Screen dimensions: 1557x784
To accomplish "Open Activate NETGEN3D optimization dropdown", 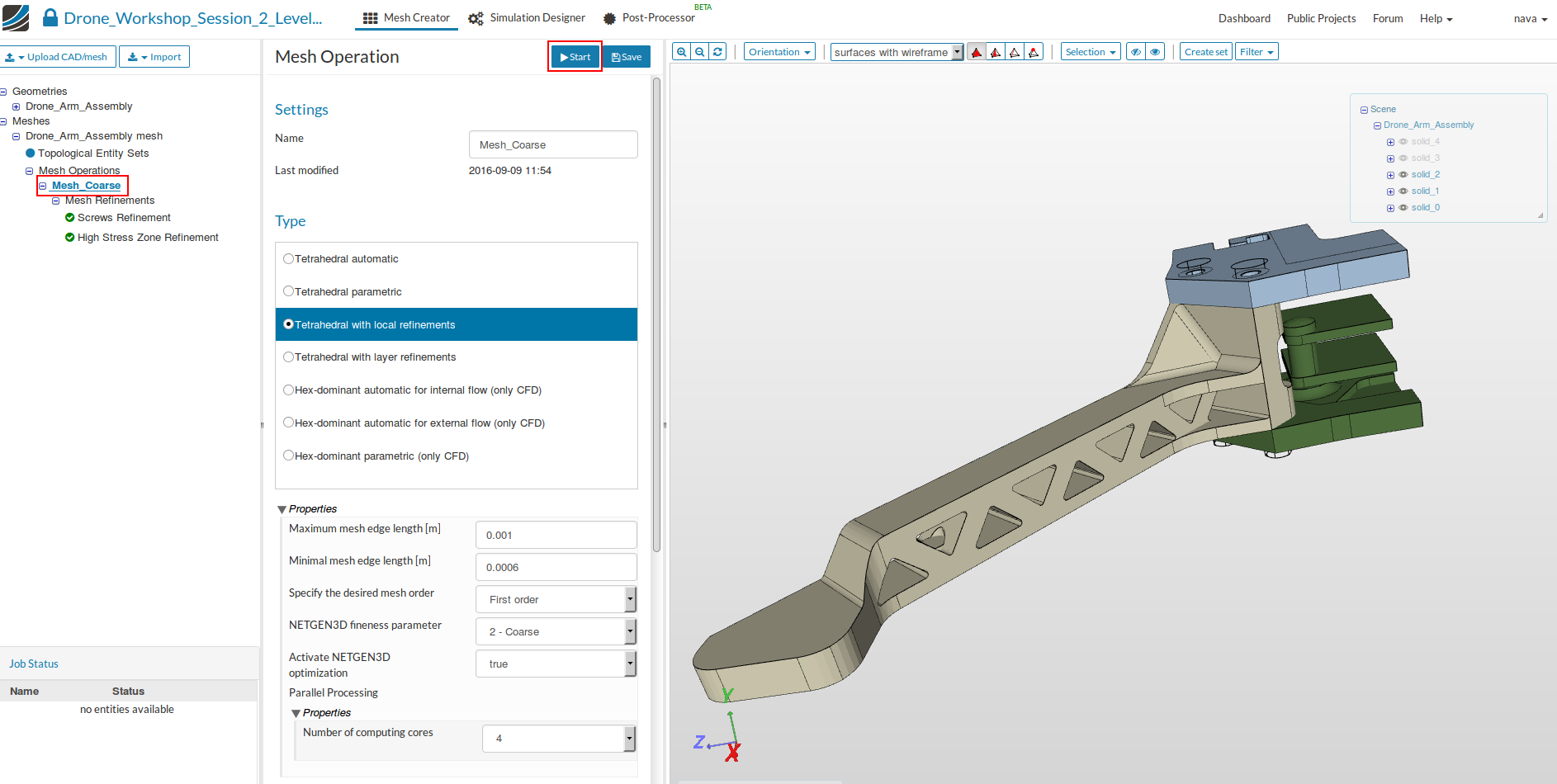I will click(x=556, y=664).
